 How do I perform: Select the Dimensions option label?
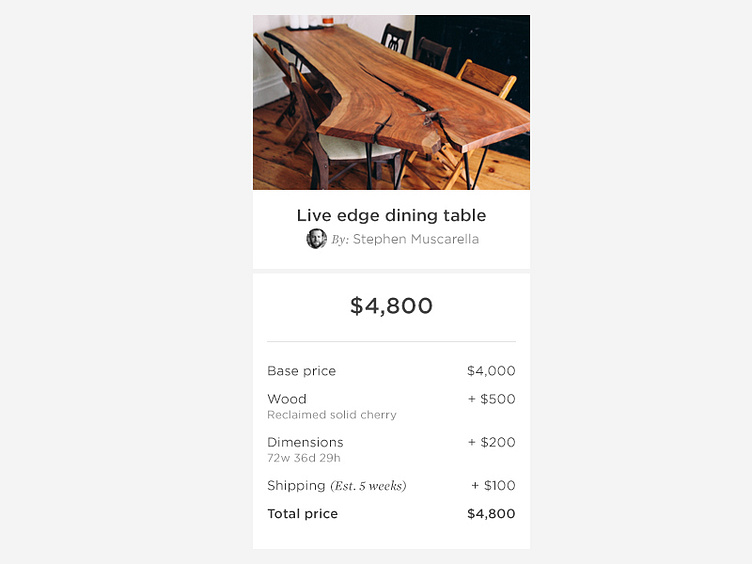[x=305, y=442]
